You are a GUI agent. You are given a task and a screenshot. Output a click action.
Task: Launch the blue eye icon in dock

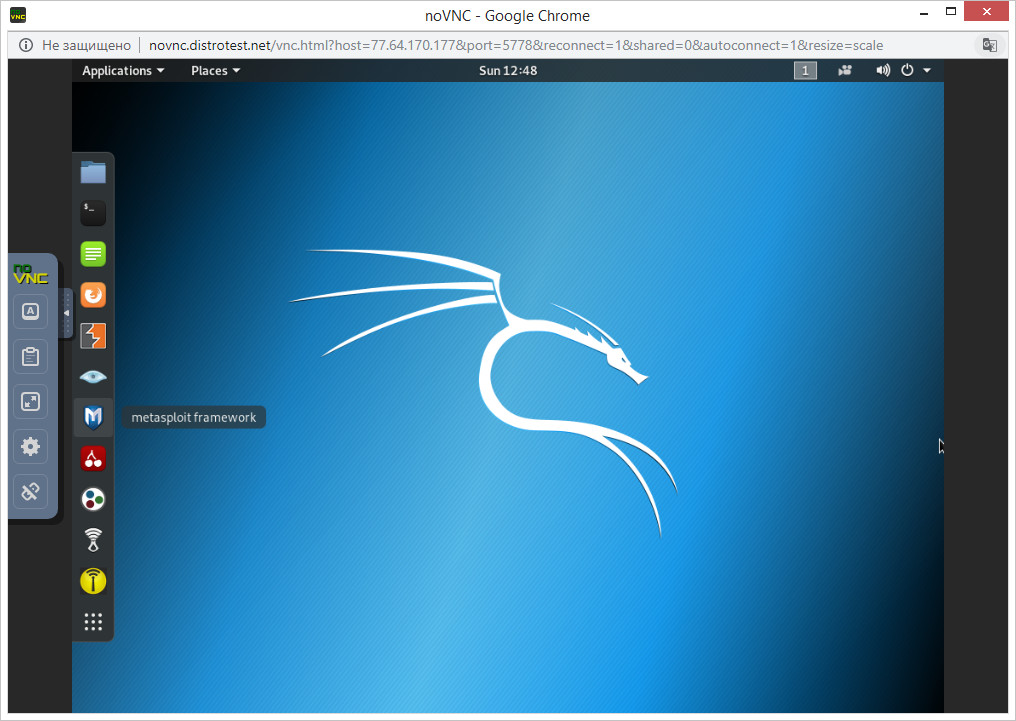click(x=93, y=376)
